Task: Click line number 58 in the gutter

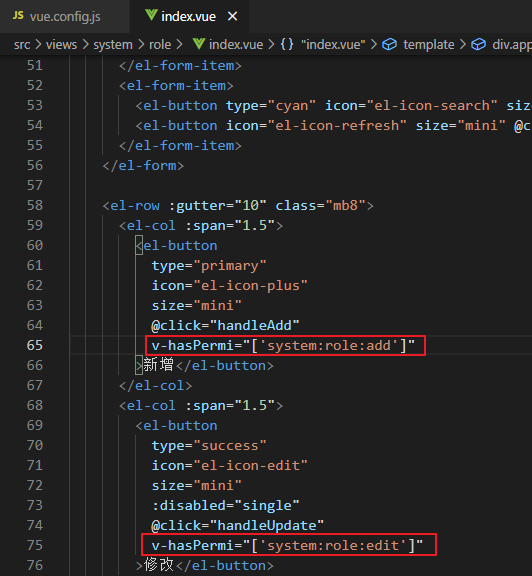Action: [35, 205]
